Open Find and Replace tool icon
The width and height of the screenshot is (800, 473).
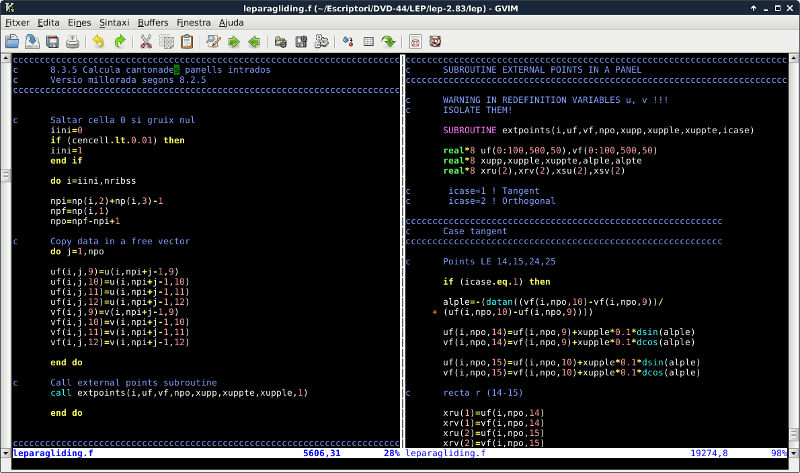click(x=213, y=41)
